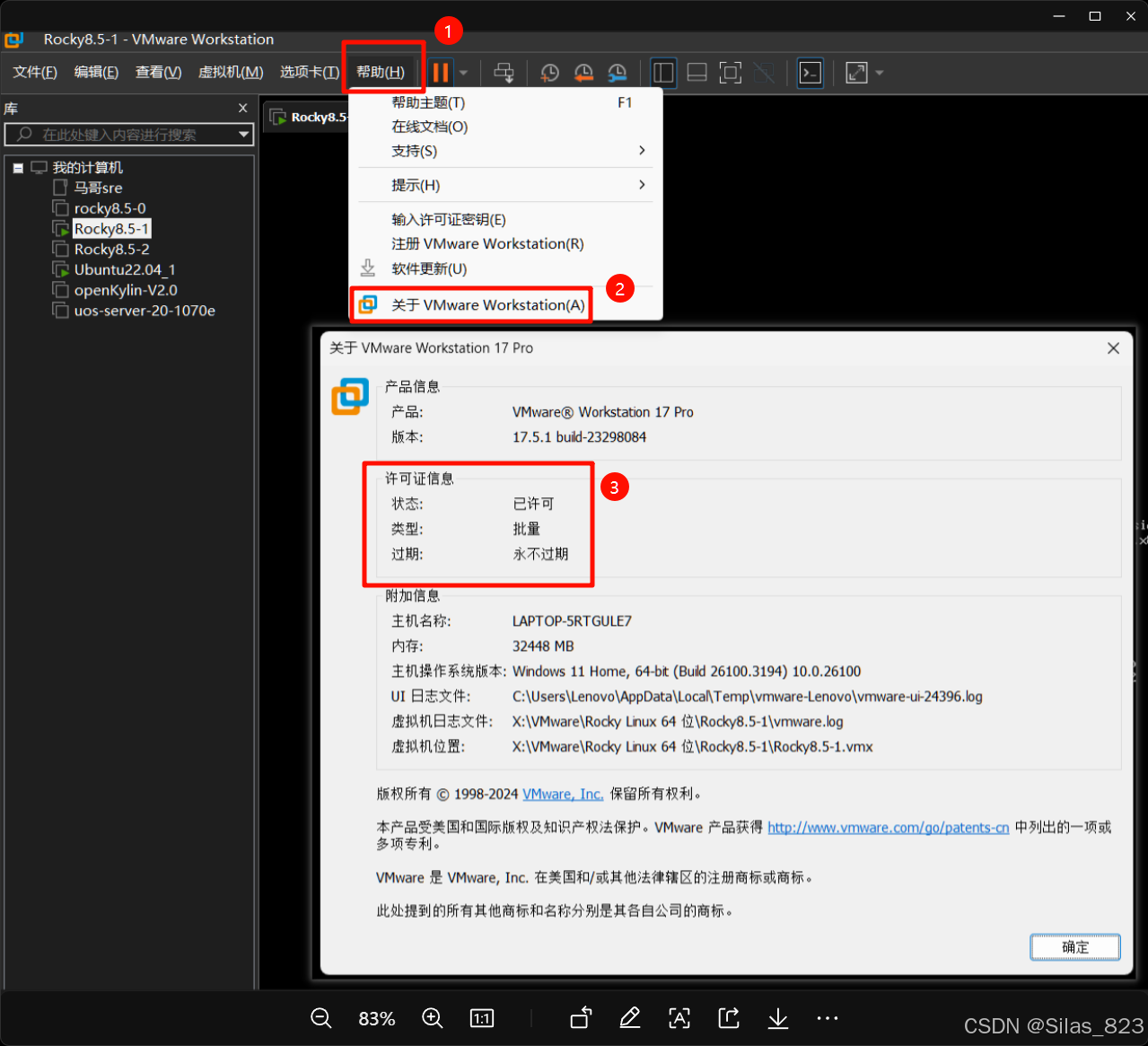This screenshot has height=1046, width=1148.
Task: Click the pencil edit icon
Action: [630, 1017]
